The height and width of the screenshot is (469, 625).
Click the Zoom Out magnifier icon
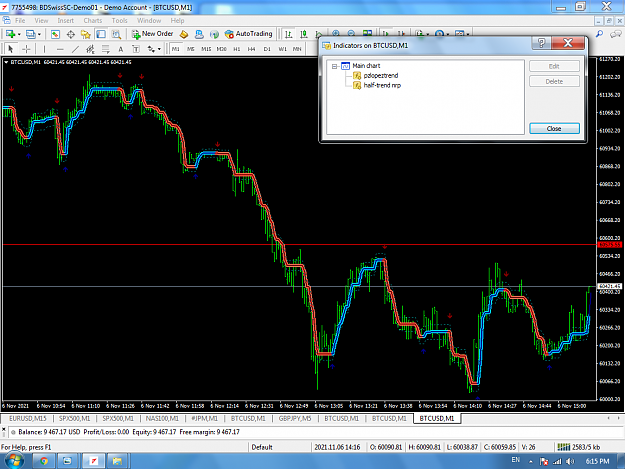coord(351,33)
